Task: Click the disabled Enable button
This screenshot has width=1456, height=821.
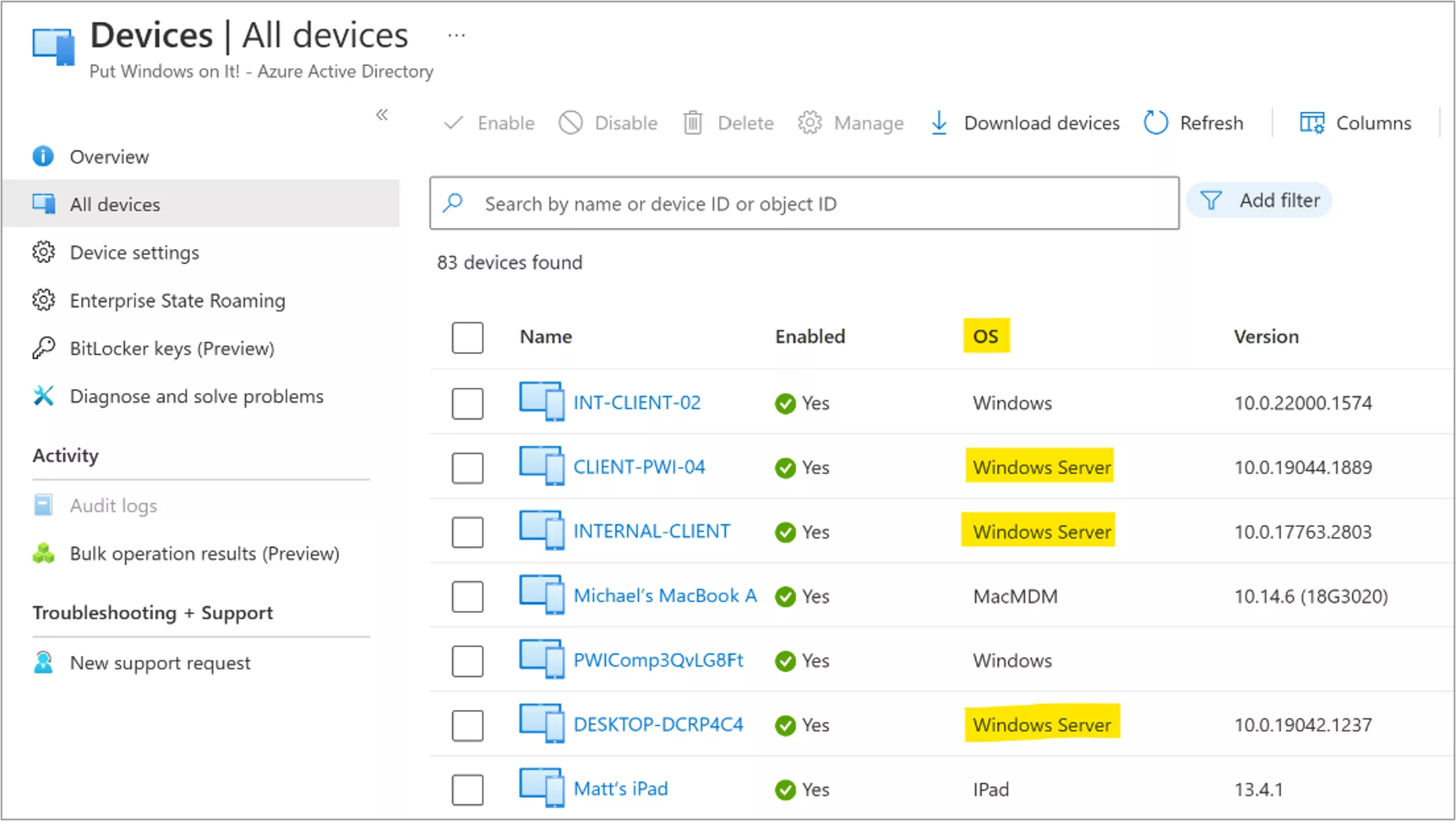Action: coord(504,123)
